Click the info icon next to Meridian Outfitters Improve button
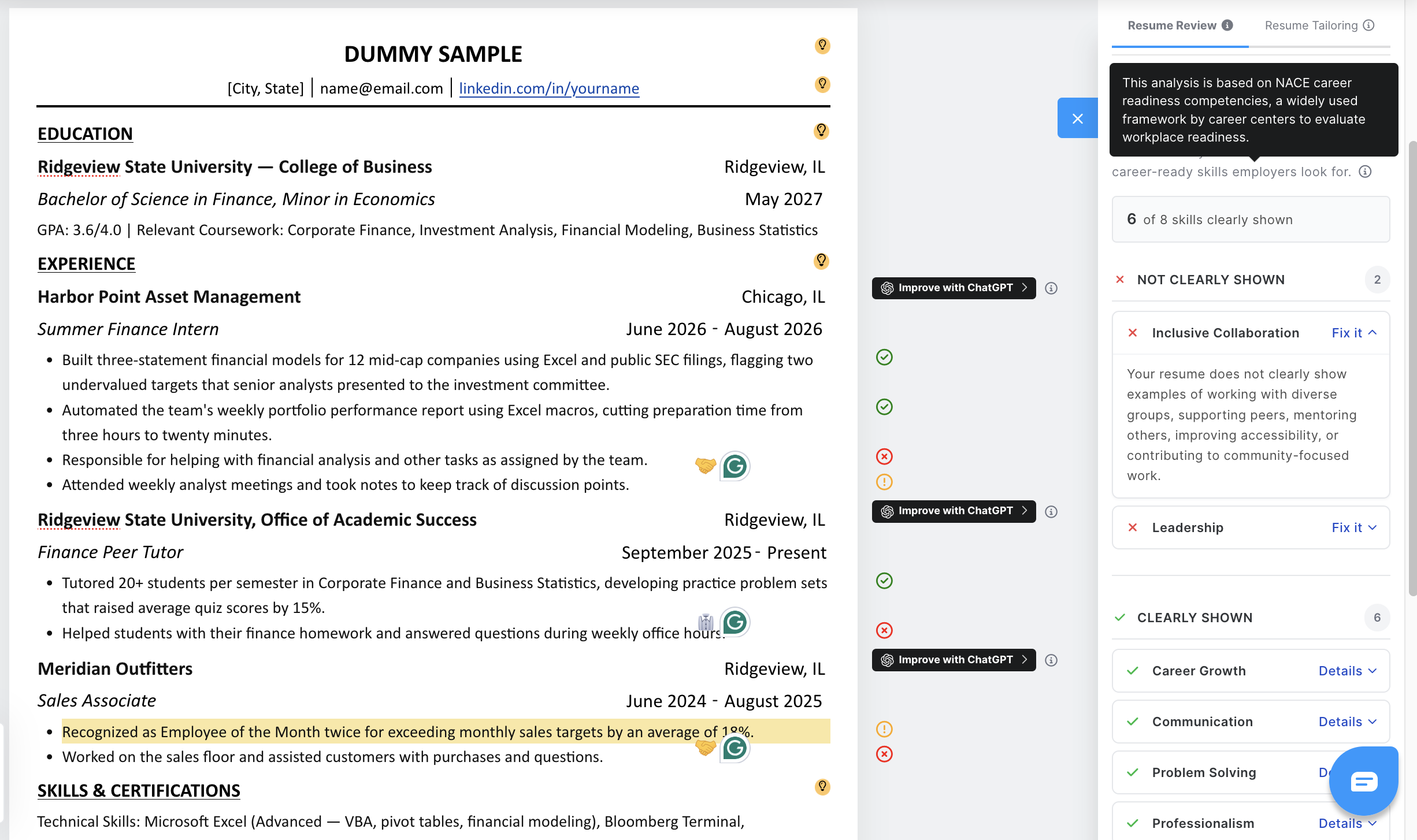 coord(1051,660)
